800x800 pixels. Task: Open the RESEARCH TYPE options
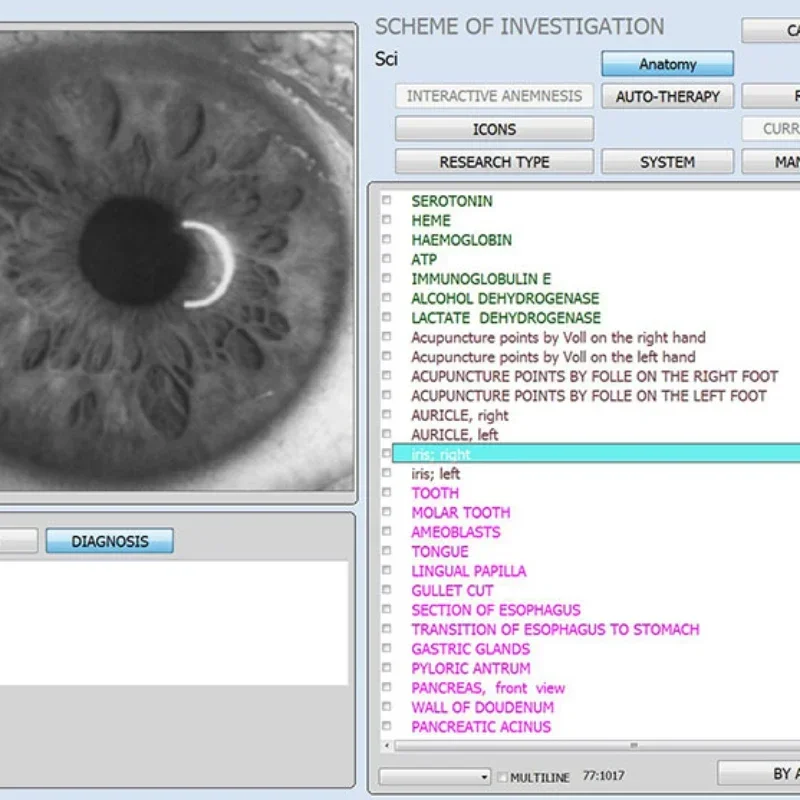[x=494, y=162]
